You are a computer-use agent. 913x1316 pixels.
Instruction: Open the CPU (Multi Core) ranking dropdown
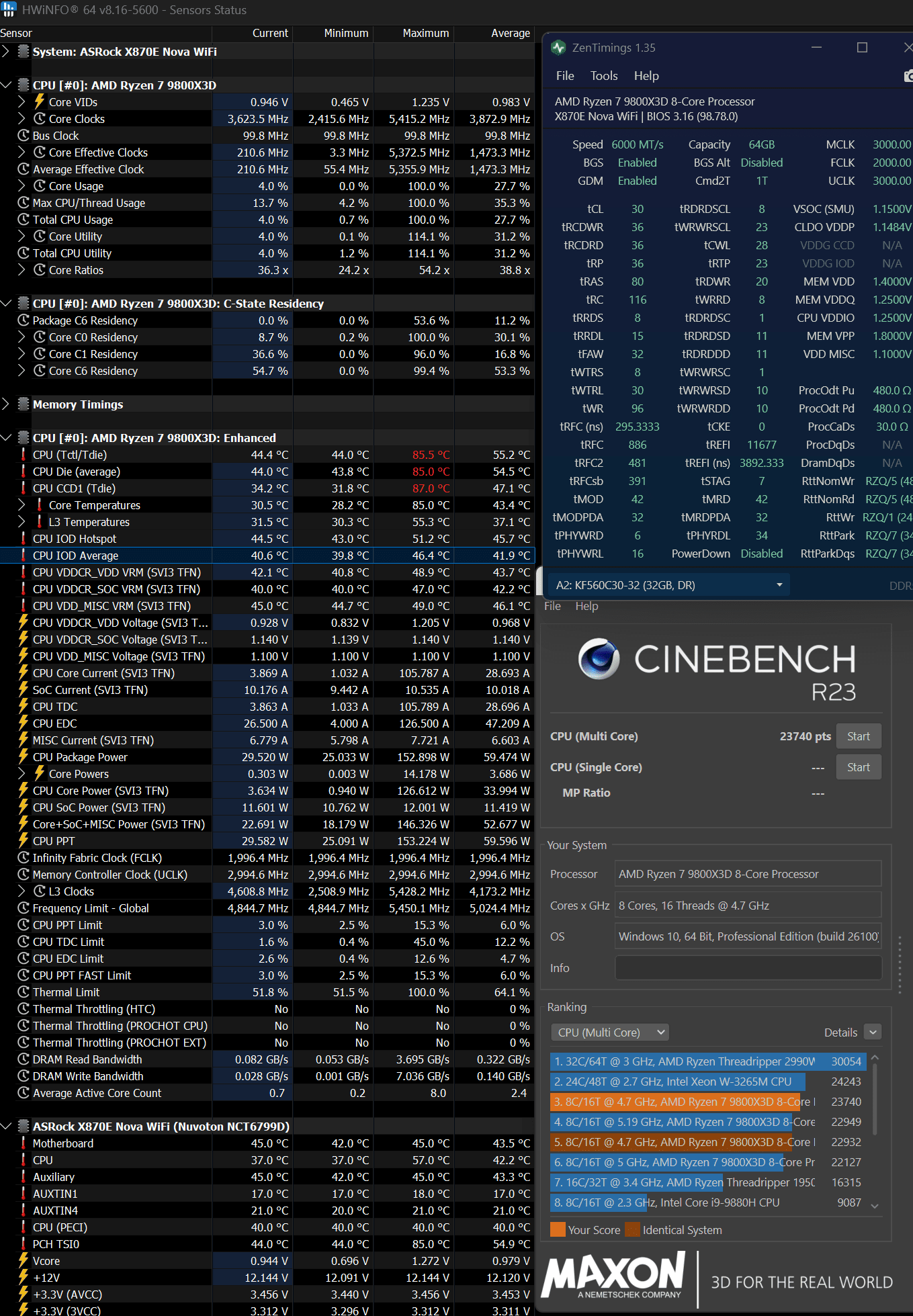610,1033
